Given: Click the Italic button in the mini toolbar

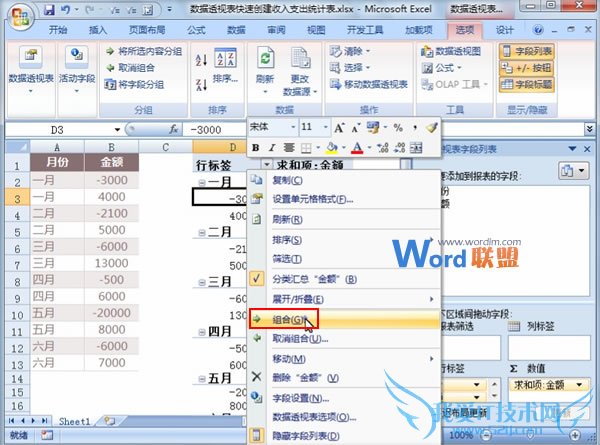Looking at the screenshot, I should [x=272, y=148].
